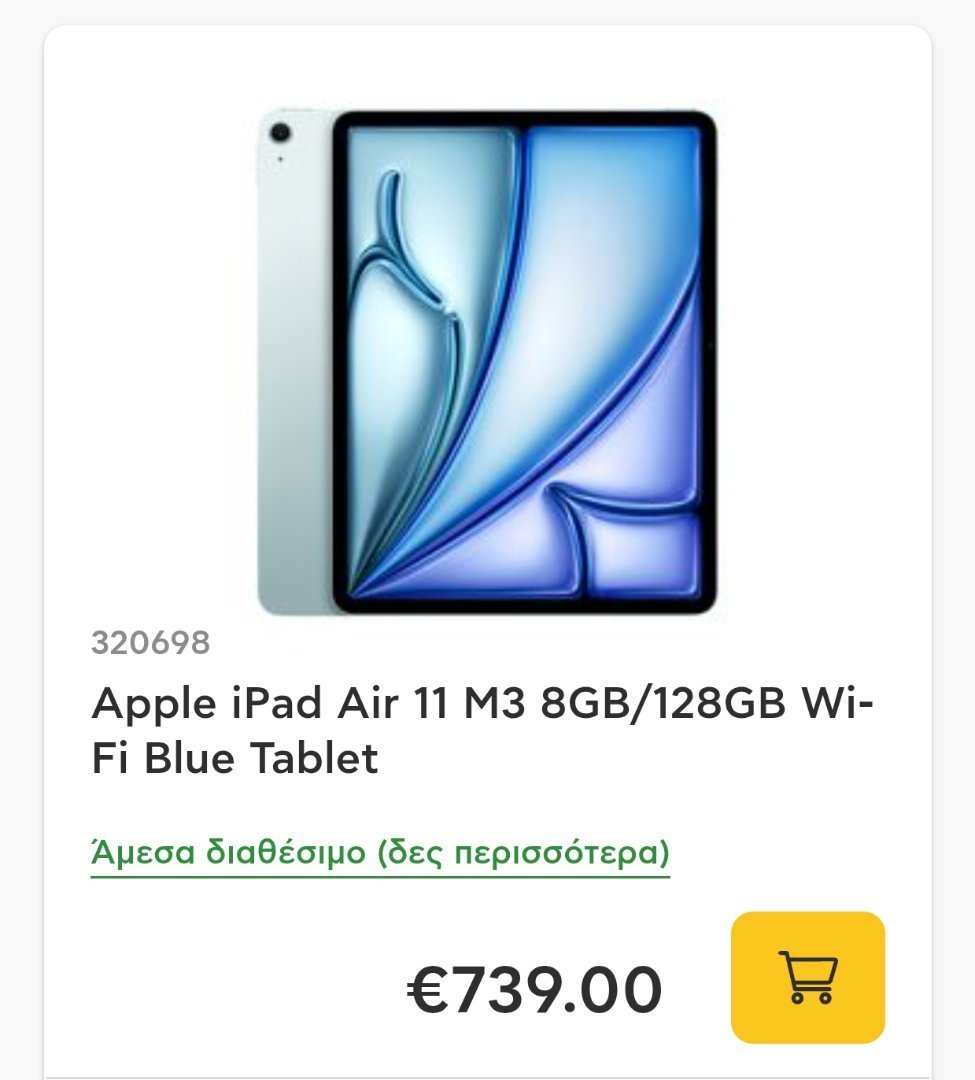Add the iPad Air to the cart
Image resolution: width=975 pixels, height=1080 pixels.
[x=808, y=977]
